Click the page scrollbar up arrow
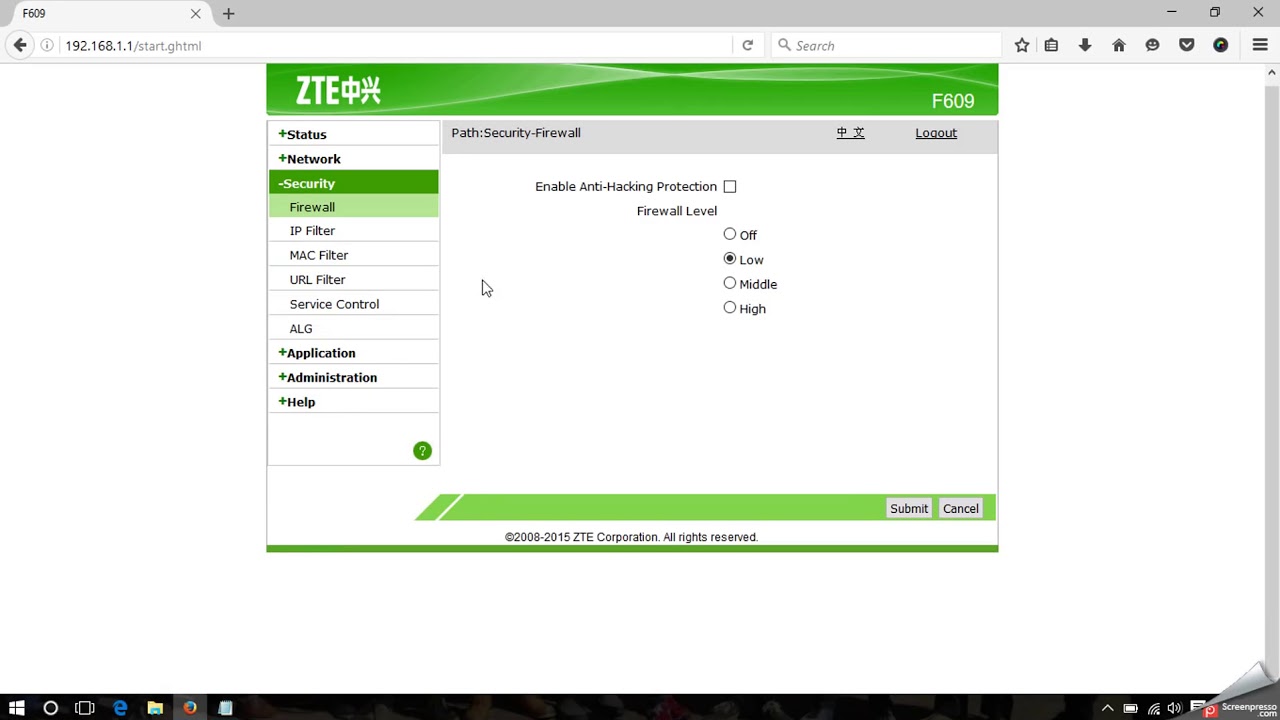The height and width of the screenshot is (720, 1280). 1272,72
